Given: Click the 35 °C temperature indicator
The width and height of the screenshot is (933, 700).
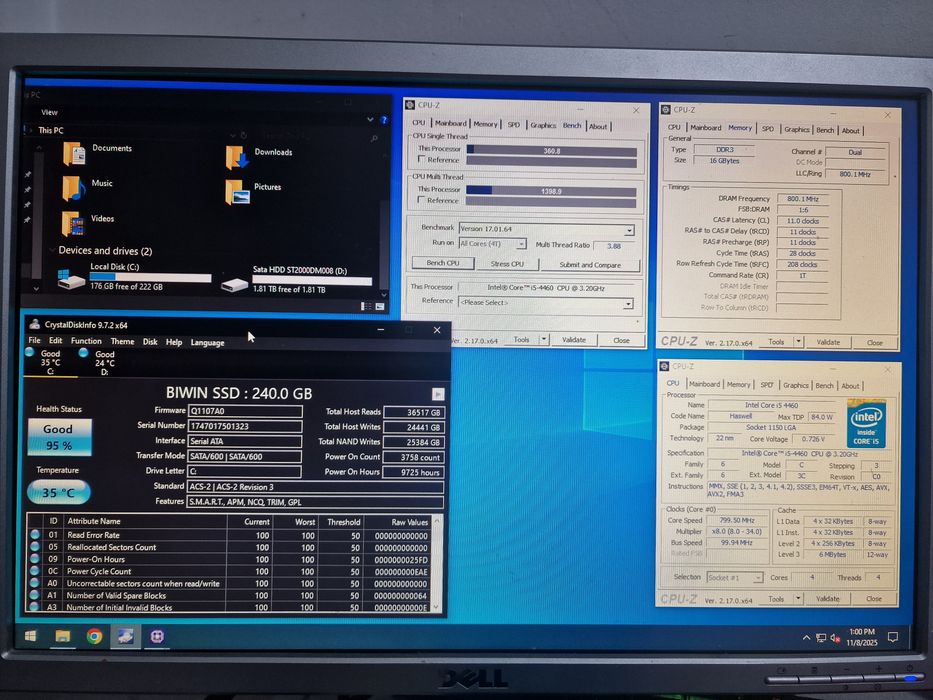Looking at the screenshot, I should (x=58, y=492).
